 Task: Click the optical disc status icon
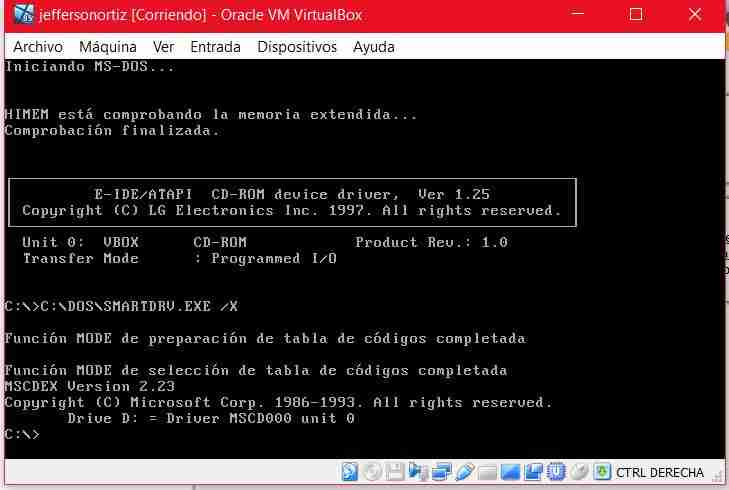[x=372, y=472]
